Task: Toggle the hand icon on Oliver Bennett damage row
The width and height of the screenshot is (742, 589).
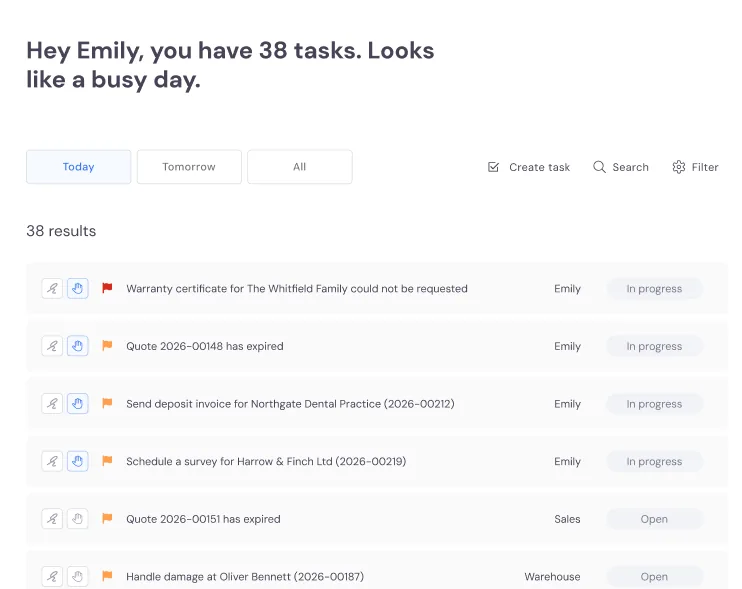Action: pyautogui.click(x=78, y=577)
